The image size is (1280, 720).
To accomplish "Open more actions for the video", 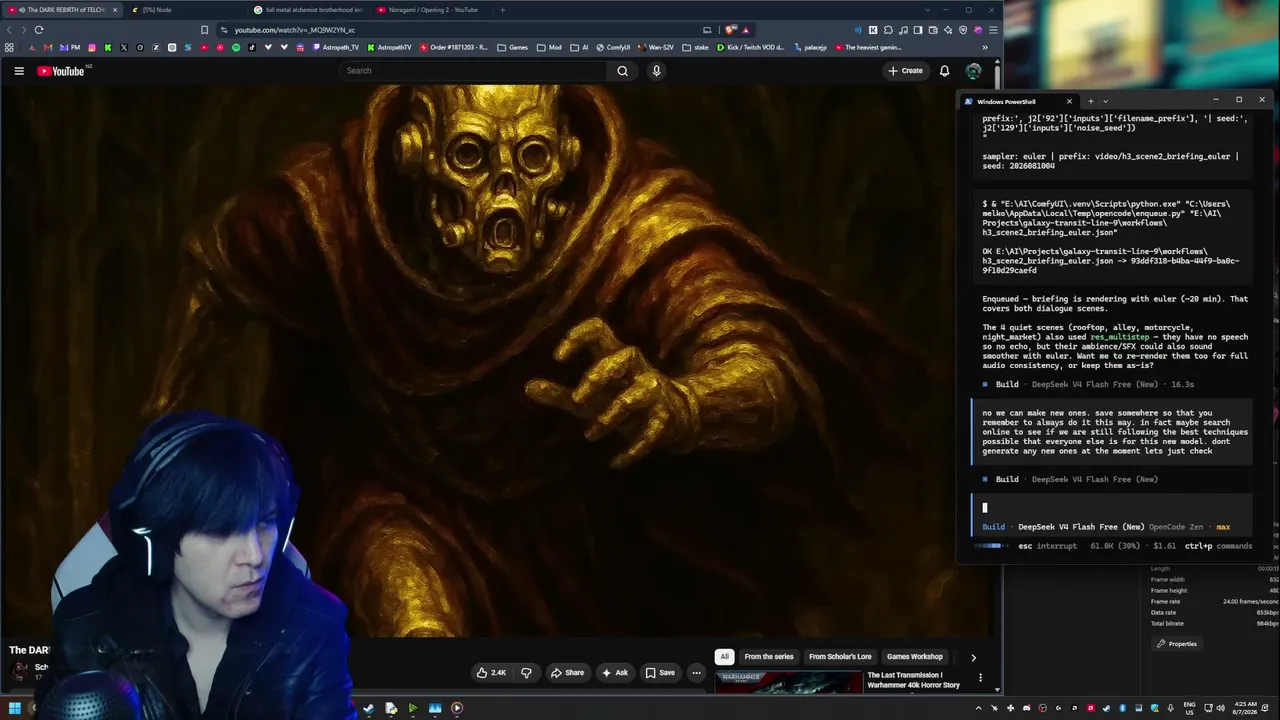I will click(696, 673).
